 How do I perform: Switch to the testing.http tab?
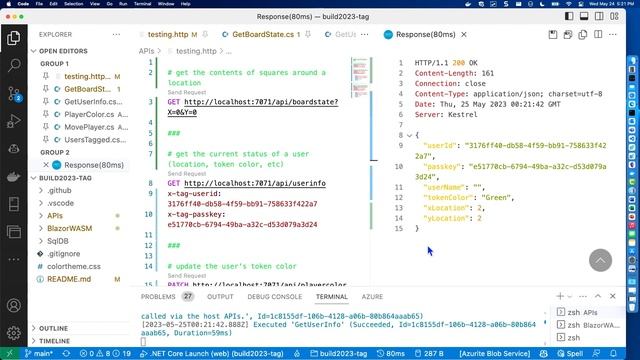[168, 35]
